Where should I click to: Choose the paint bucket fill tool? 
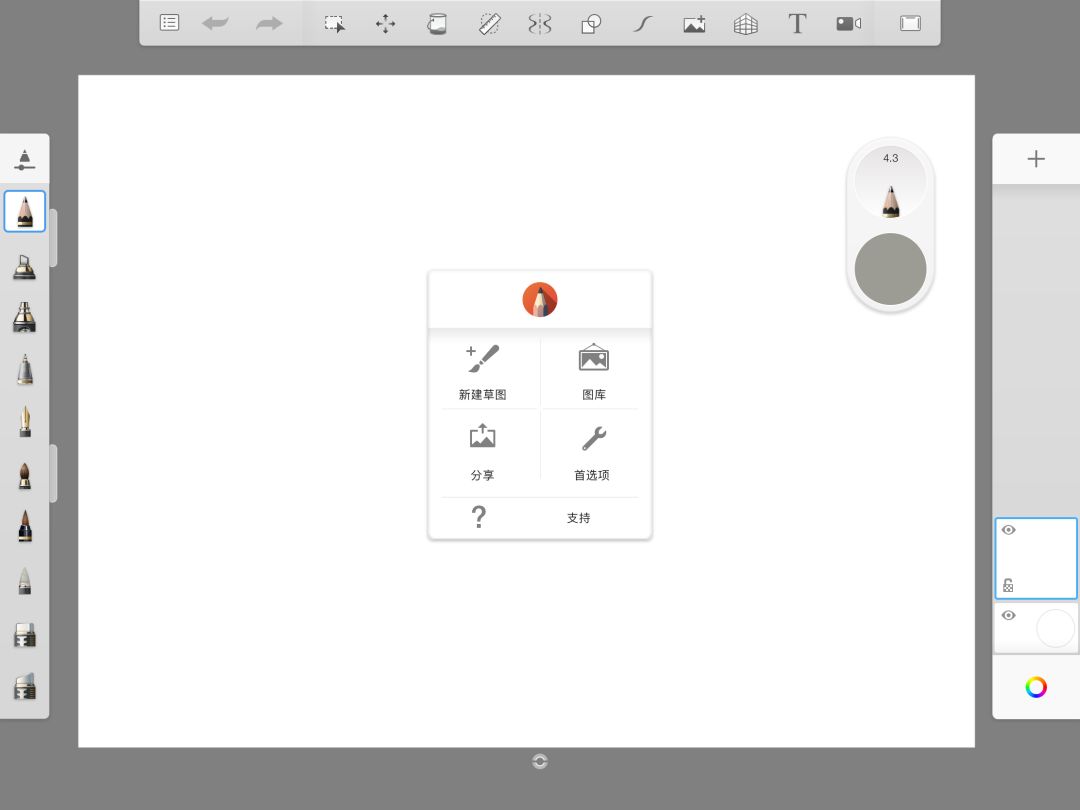pyautogui.click(x=437, y=24)
